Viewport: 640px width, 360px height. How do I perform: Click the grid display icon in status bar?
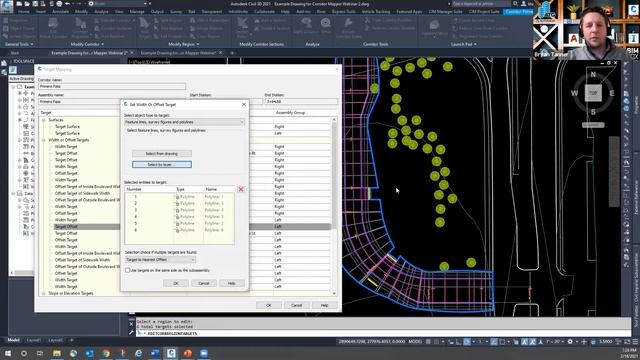[428, 342]
